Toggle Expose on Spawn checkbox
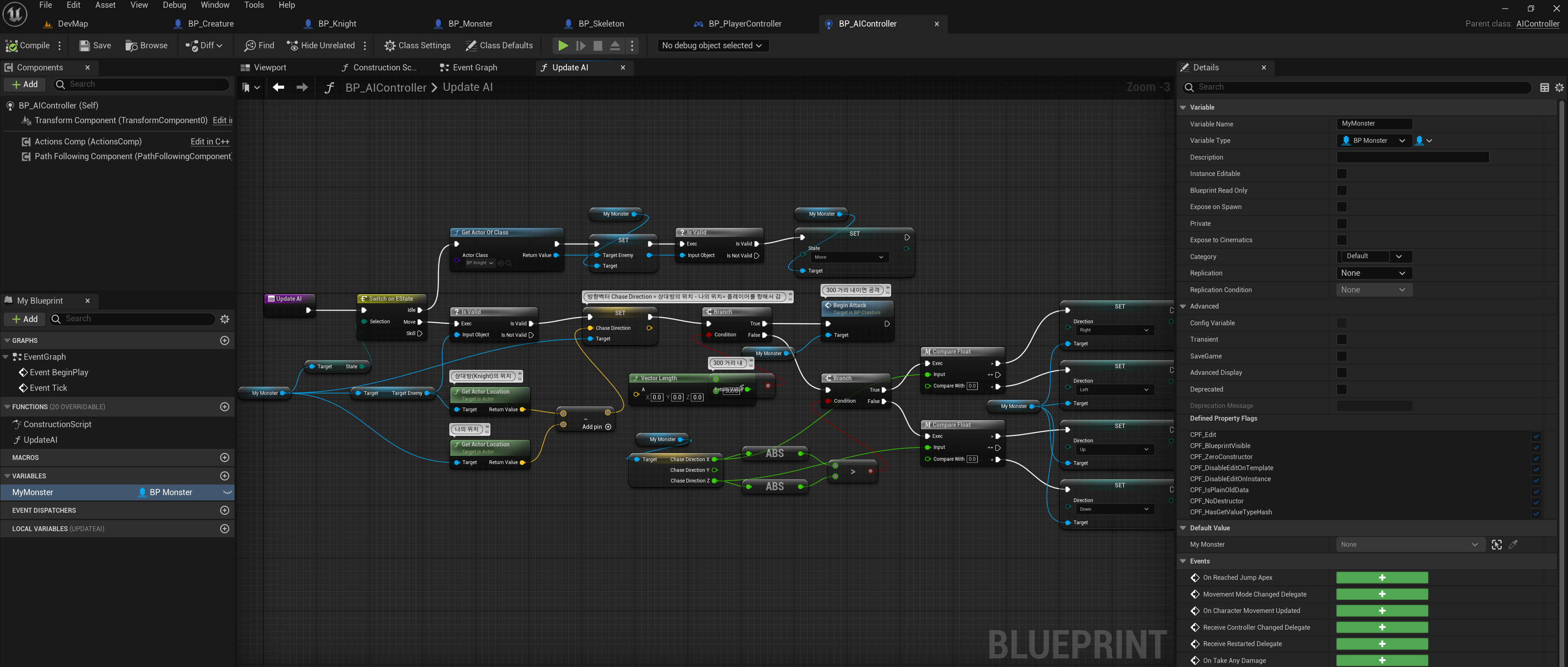This screenshot has height=667, width=1568. tap(1342, 207)
